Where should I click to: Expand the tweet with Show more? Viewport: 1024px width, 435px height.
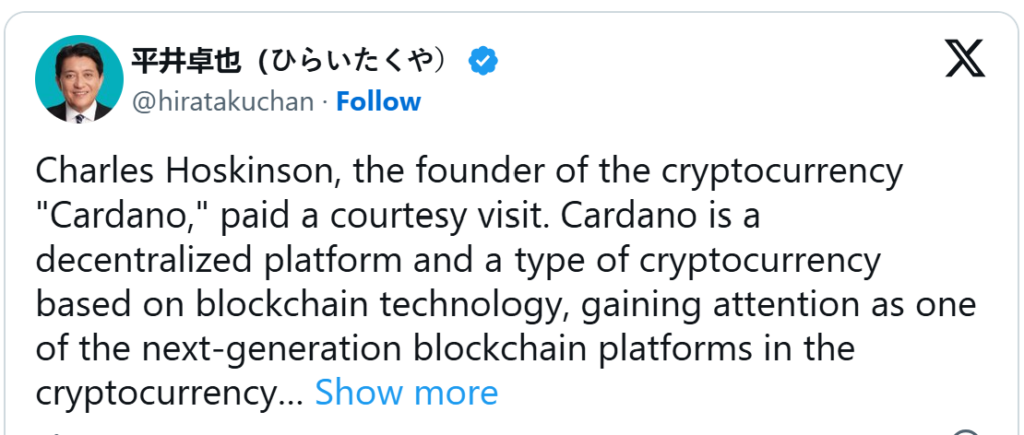(x=406, y=393)
